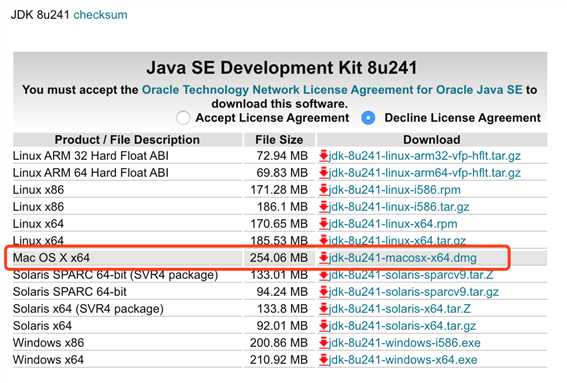Click the 171.28 MB file size cell
Image resolution: width=567 pixels, height=383 pixels.
click(279, 190)
